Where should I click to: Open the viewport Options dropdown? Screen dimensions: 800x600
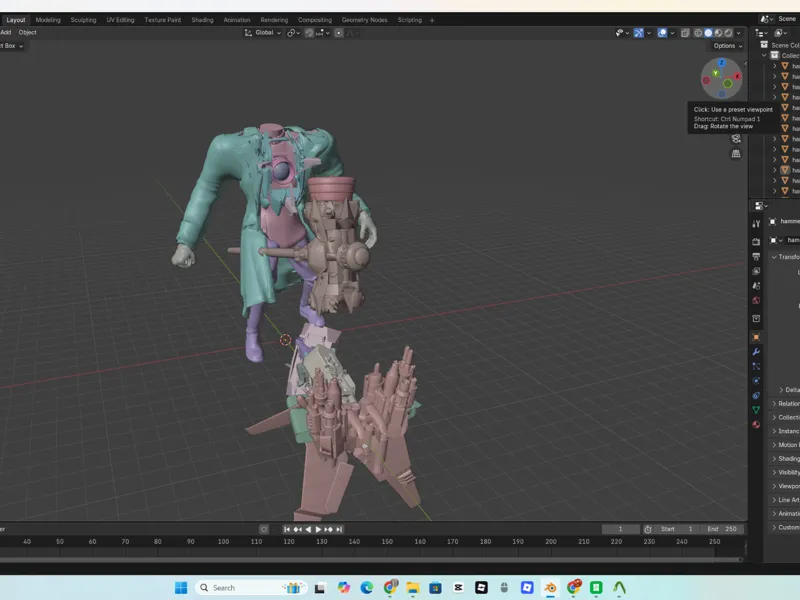click(728, 46)
